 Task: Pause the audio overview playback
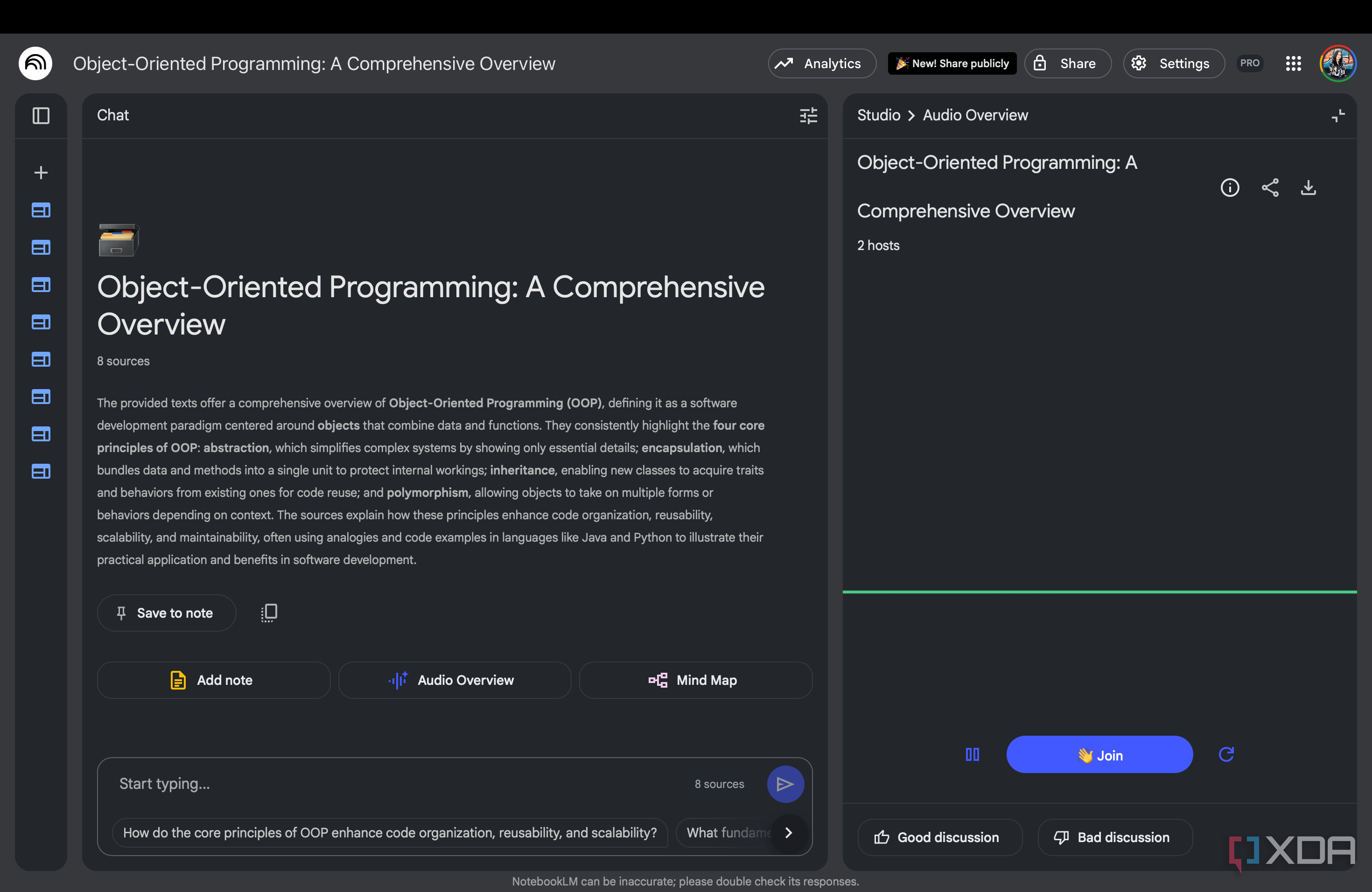972,755
